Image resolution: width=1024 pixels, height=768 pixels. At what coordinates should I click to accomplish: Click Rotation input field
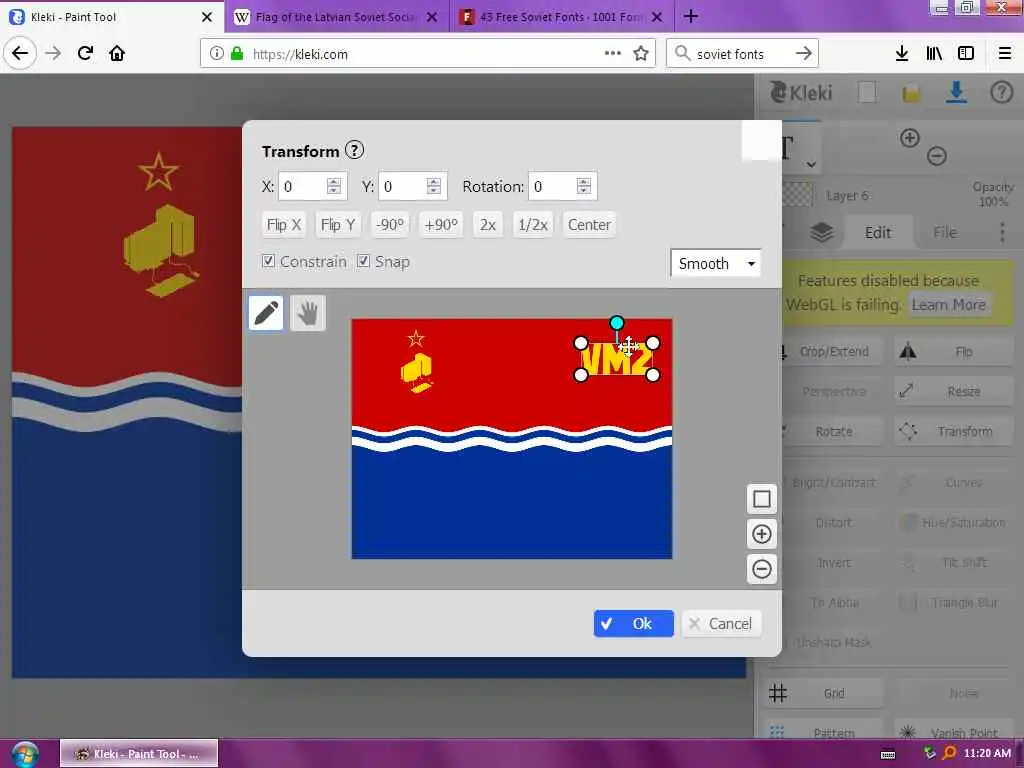pyautogui.click(x=553, y=186)
